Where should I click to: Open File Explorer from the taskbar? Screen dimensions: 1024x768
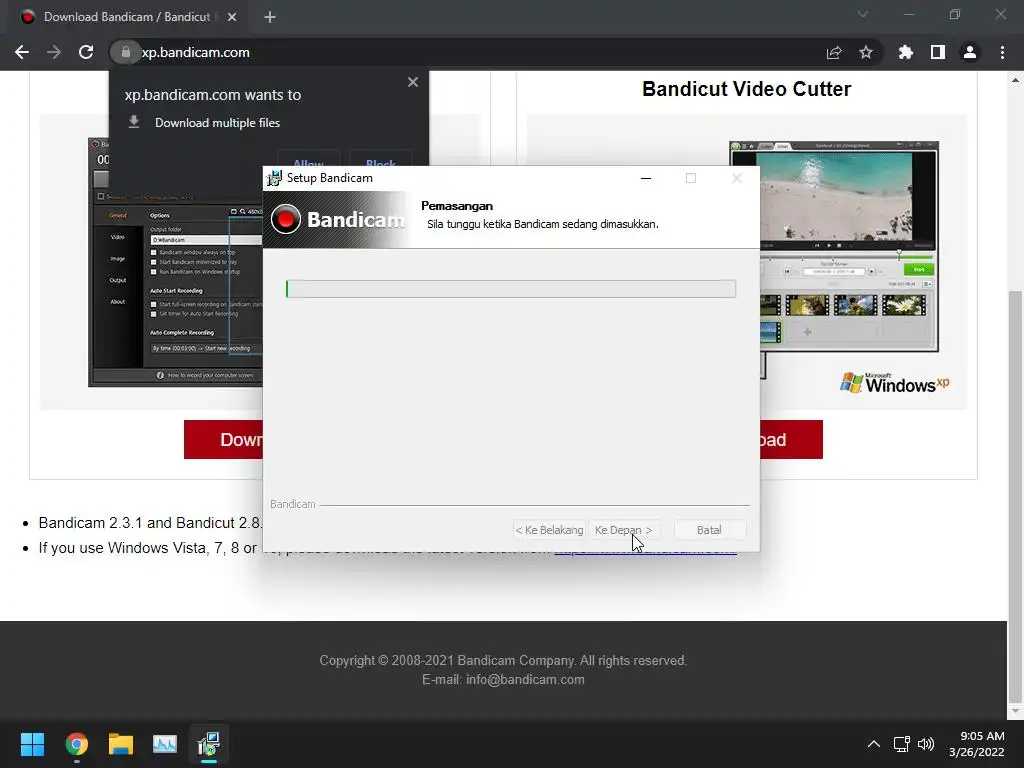coord(121,744)
